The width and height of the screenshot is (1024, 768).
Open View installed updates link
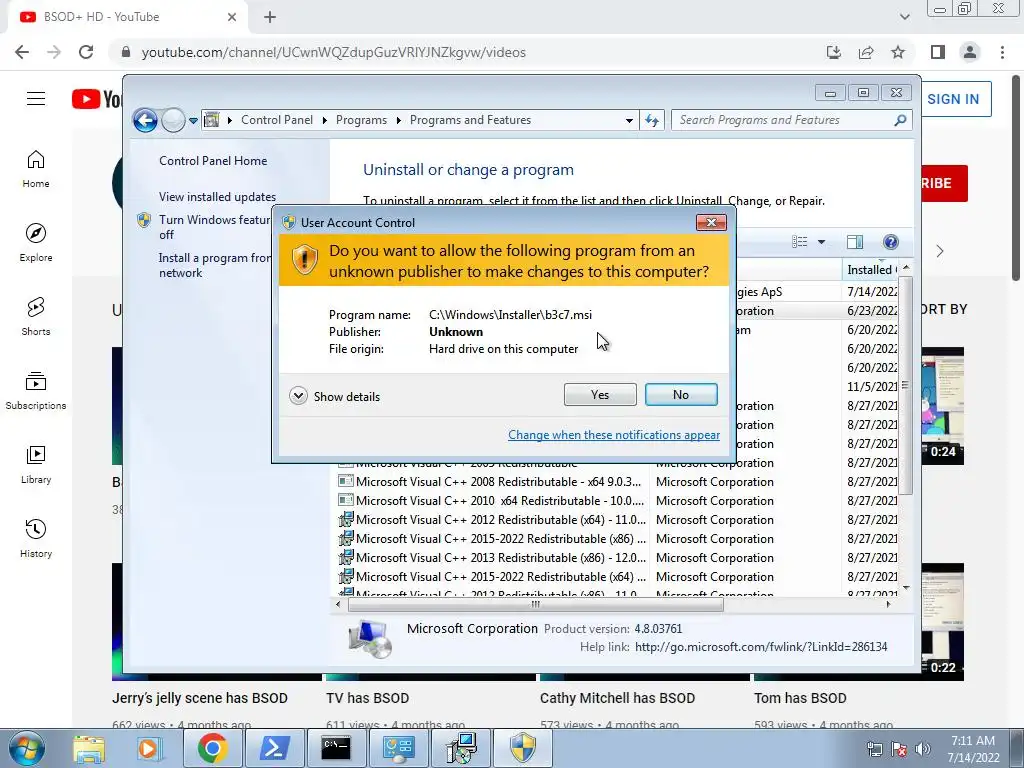coord(217,197)
